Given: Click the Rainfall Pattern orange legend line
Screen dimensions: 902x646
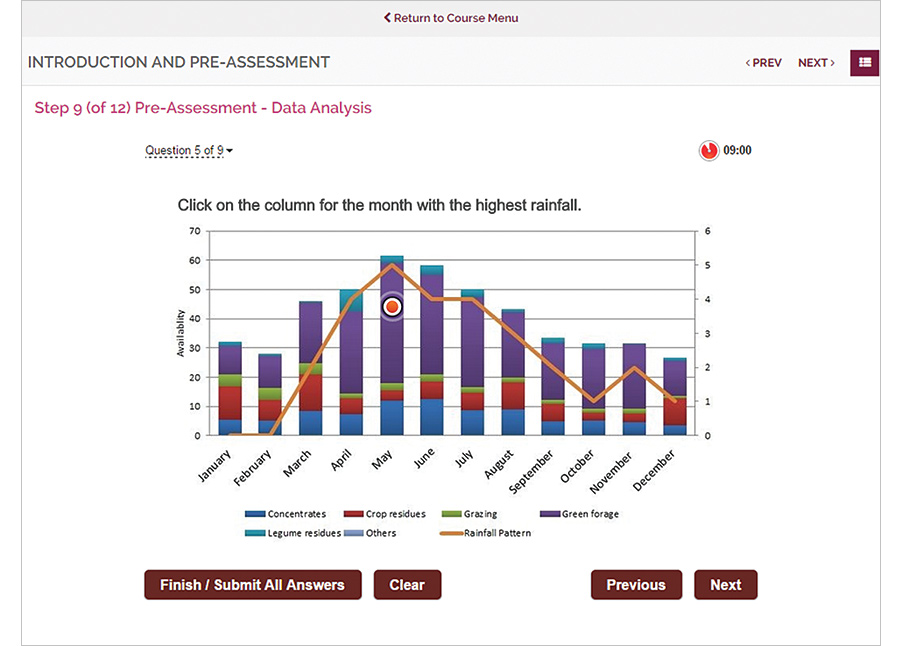Looking at the screenshot, I should coord(451,533).
